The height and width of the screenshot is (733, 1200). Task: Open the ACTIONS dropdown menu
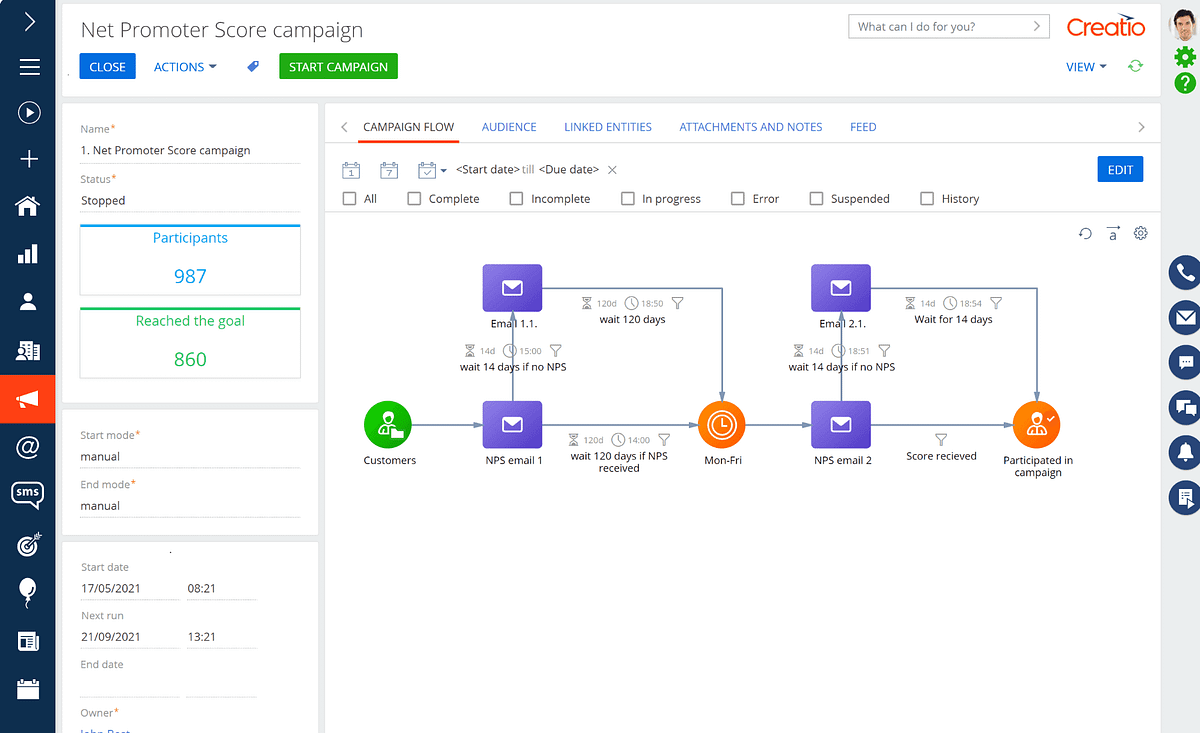coord(184,66)
